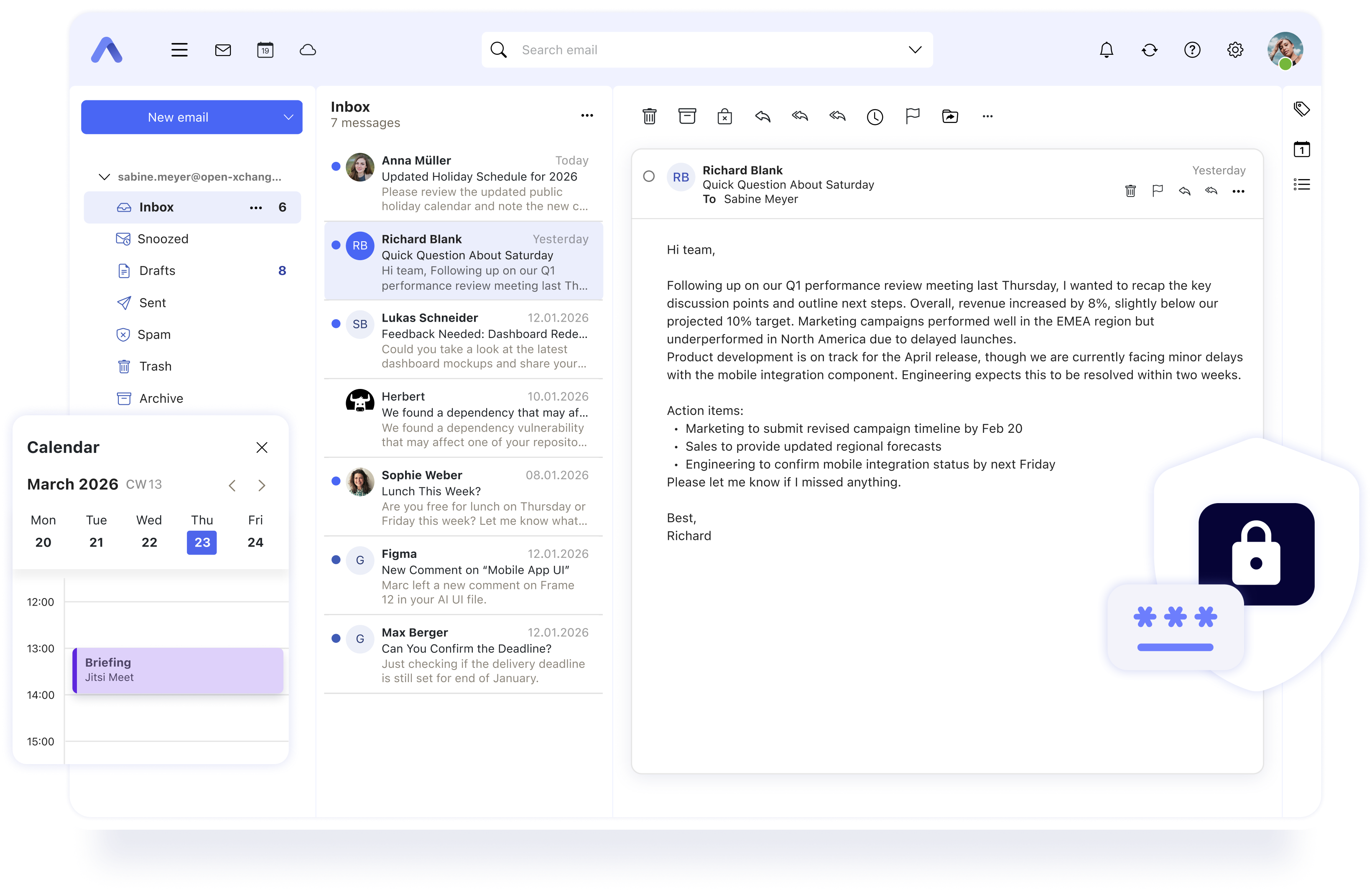Viewport: 1372px width, 895px height.
Task: Open the help question mark icon
Action: click(x=1192, y=50)
